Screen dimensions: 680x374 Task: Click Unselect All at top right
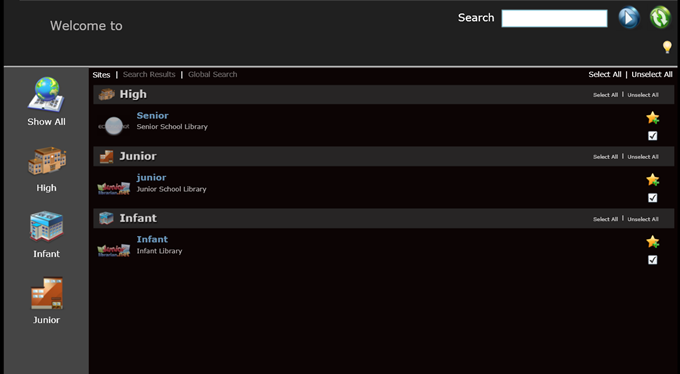tap(652, 75)
